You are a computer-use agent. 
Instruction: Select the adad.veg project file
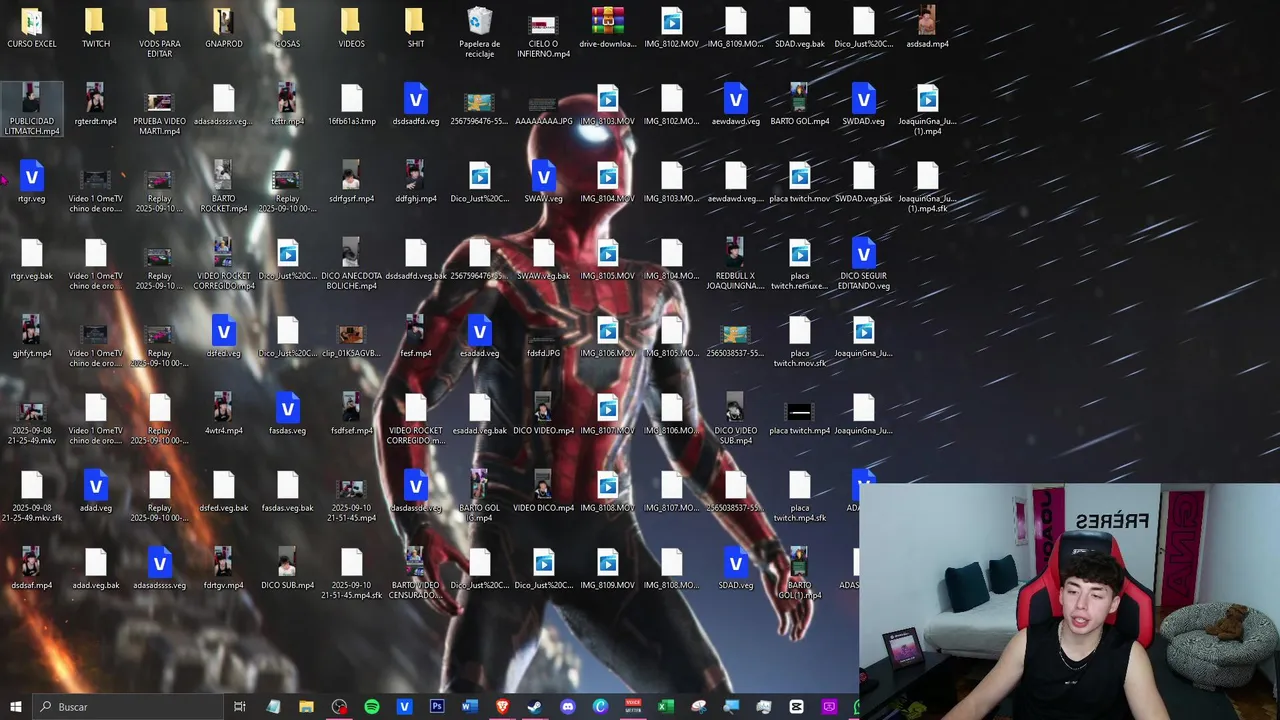(x=96, y=491)
